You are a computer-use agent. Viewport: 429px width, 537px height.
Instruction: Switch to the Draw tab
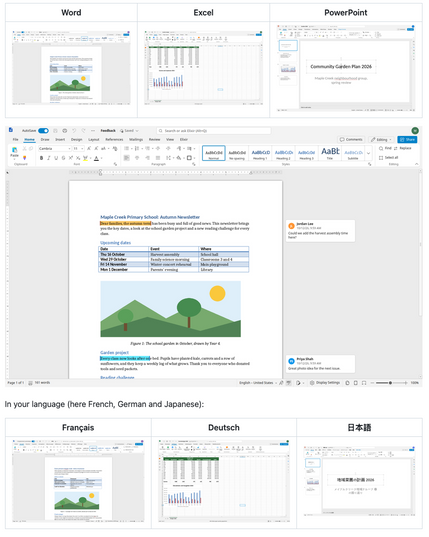tap(45, 140)
